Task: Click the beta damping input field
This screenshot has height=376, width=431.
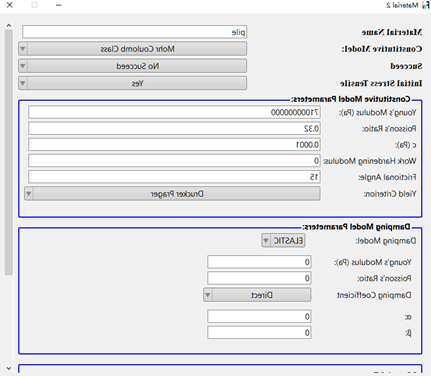Action: click(259, 333)
